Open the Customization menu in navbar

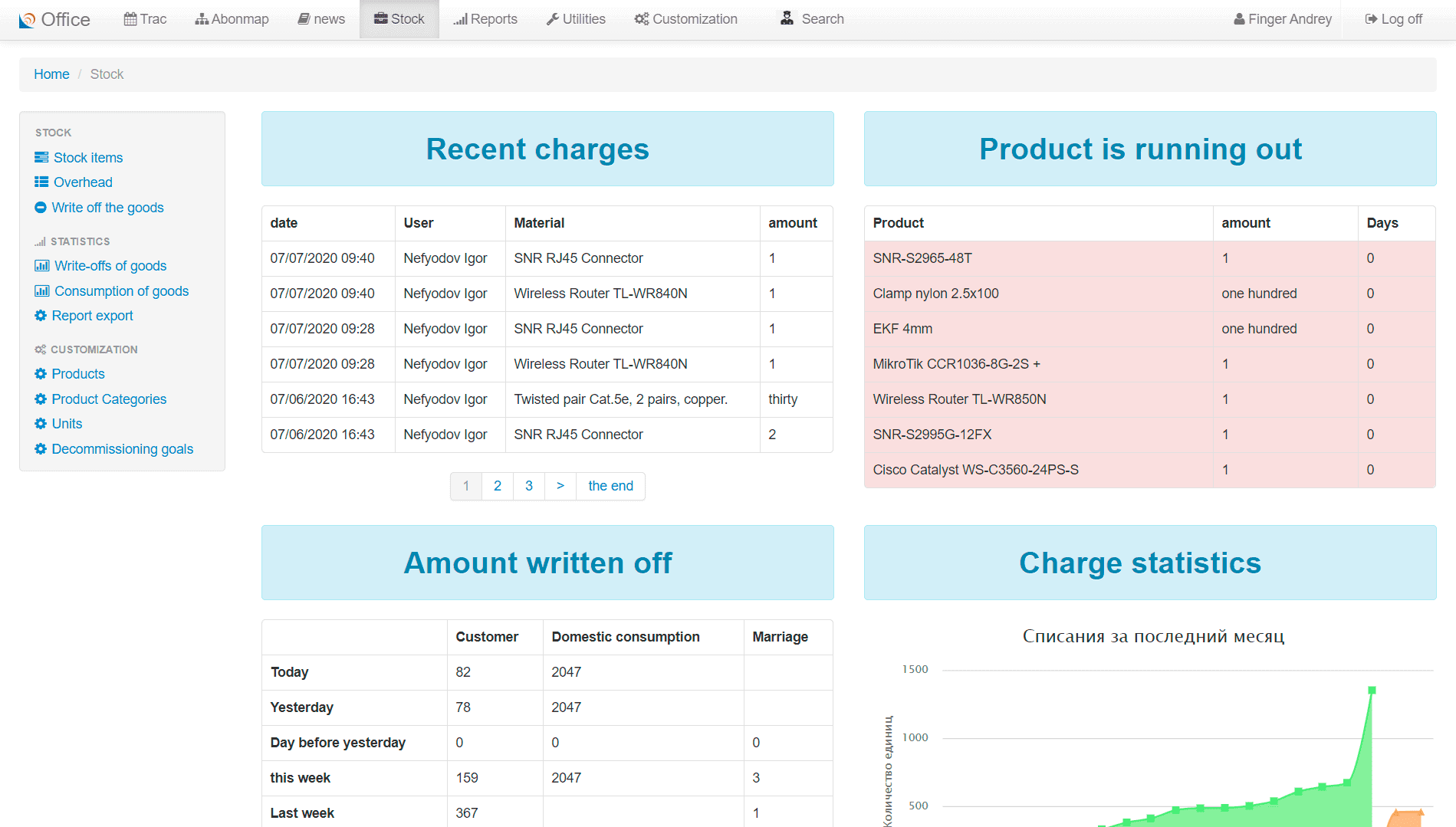click(685, 19)
